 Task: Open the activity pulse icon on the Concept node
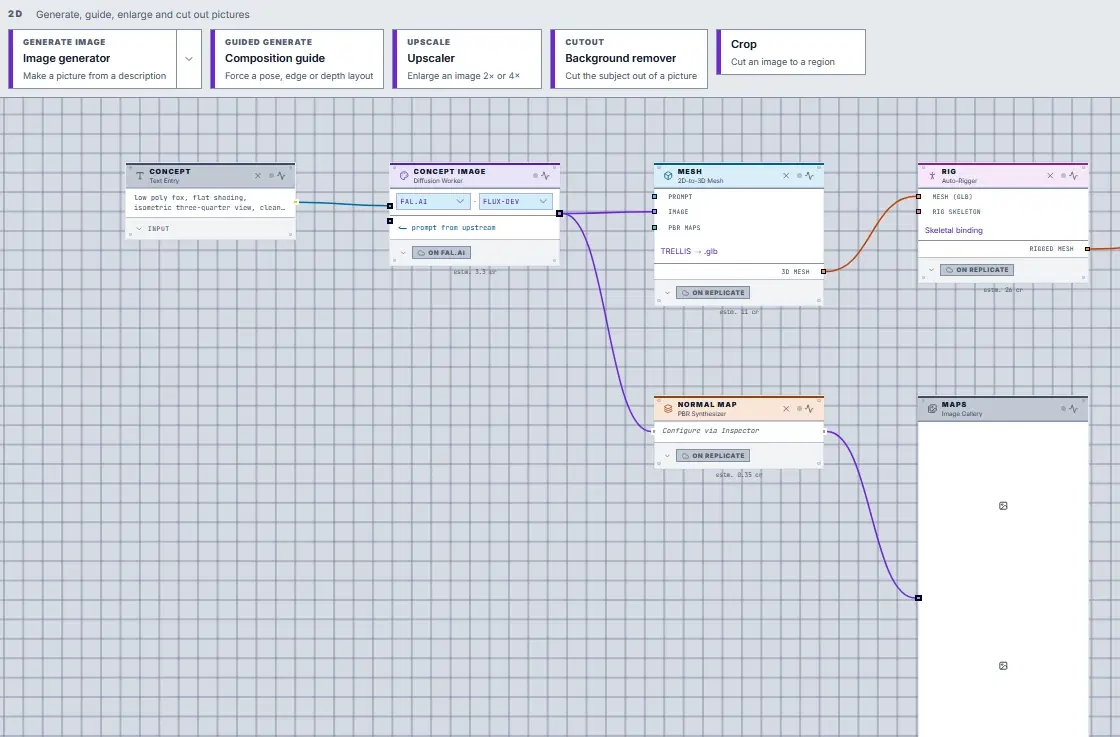(281, 176)
